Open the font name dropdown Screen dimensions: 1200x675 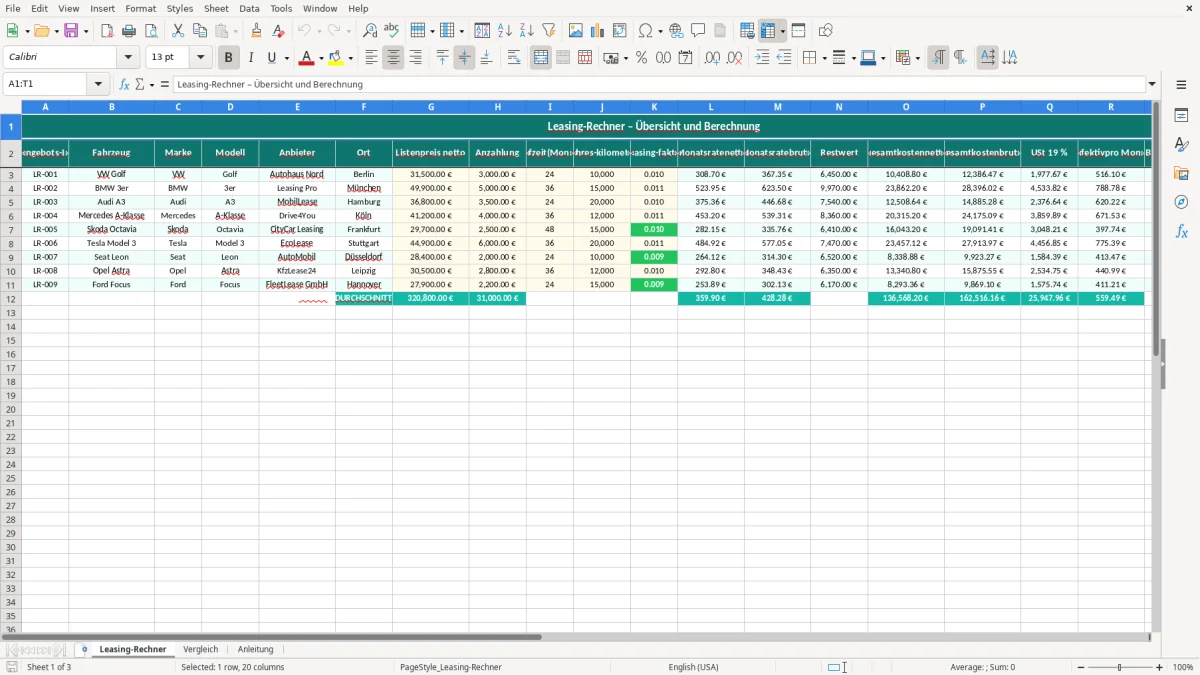pos(129,58)
